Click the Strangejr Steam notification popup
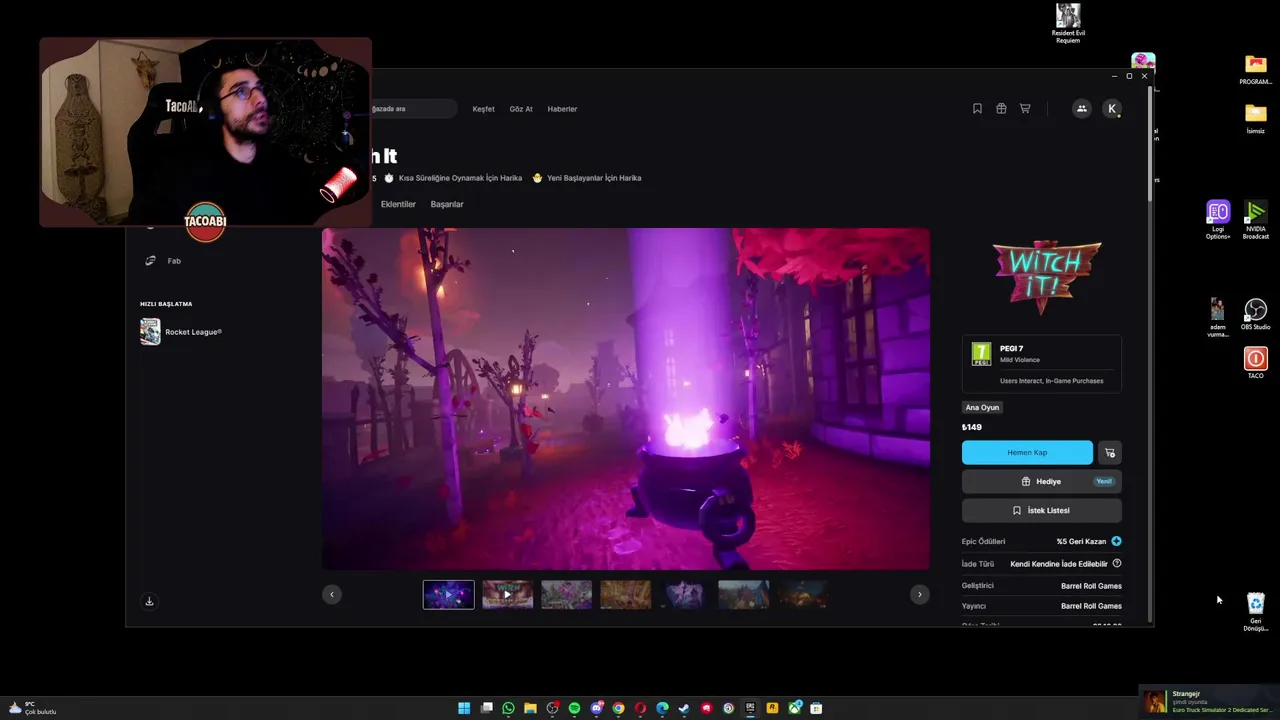This screenshot has height=720, width=1280. 1208,702
